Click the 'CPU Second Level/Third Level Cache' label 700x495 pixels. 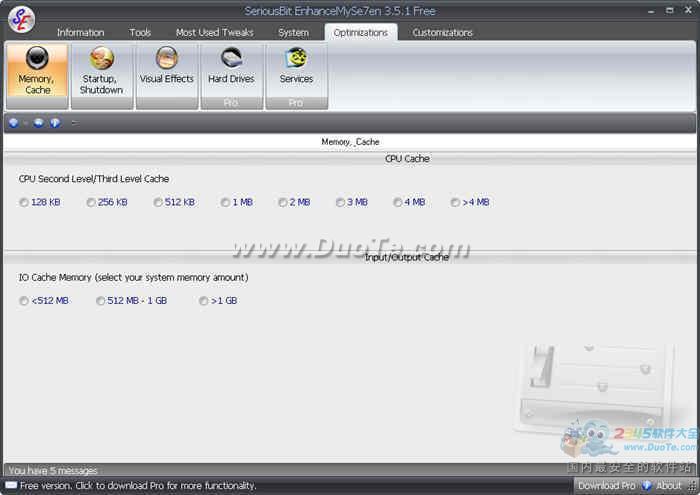(x=94, y=179)
